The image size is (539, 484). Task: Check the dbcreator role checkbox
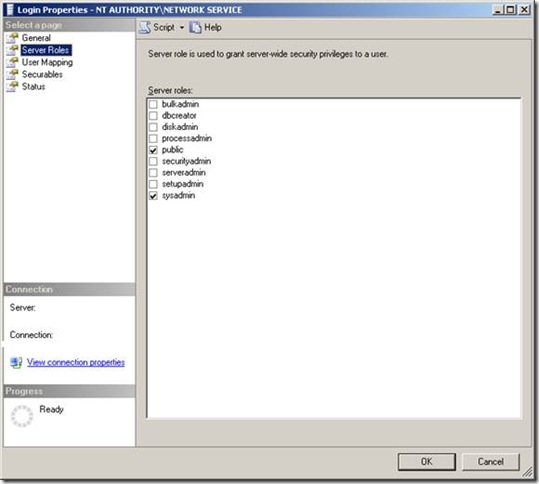click(x=153, y=116)
